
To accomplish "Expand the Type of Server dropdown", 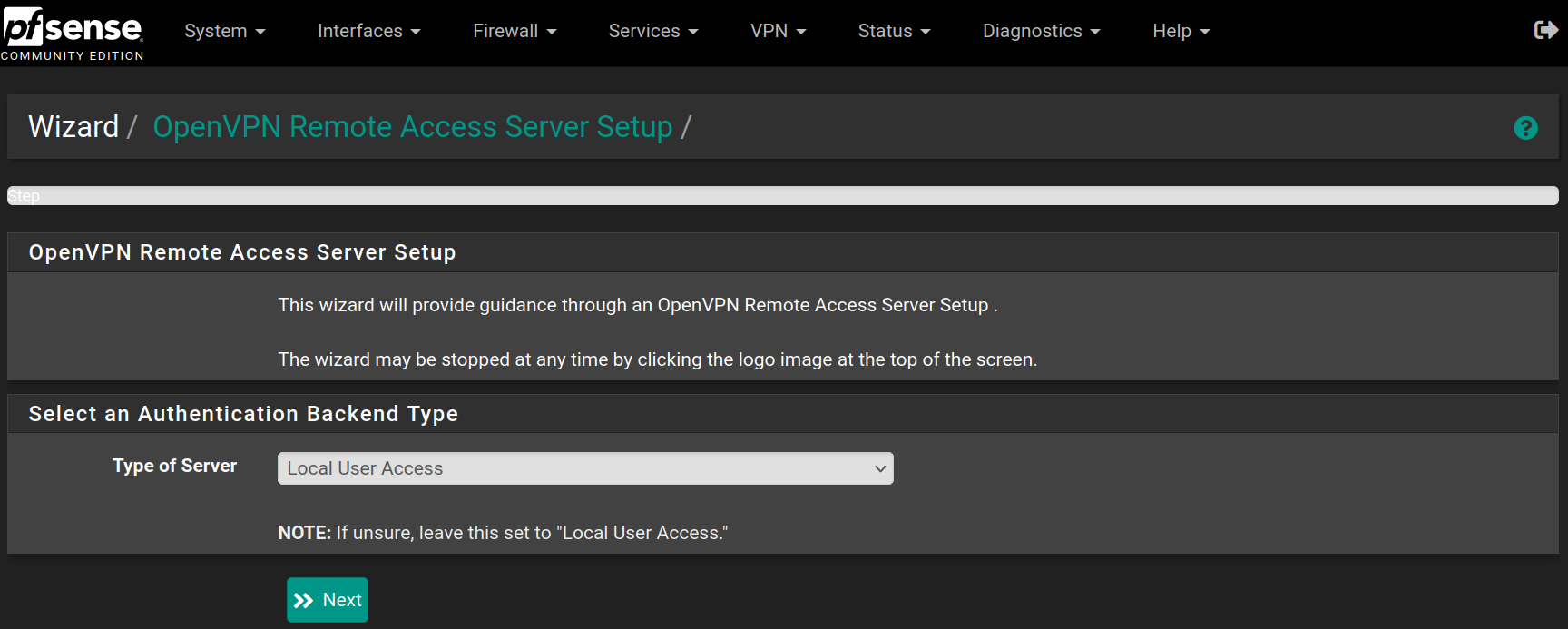I will coord(585,468).
